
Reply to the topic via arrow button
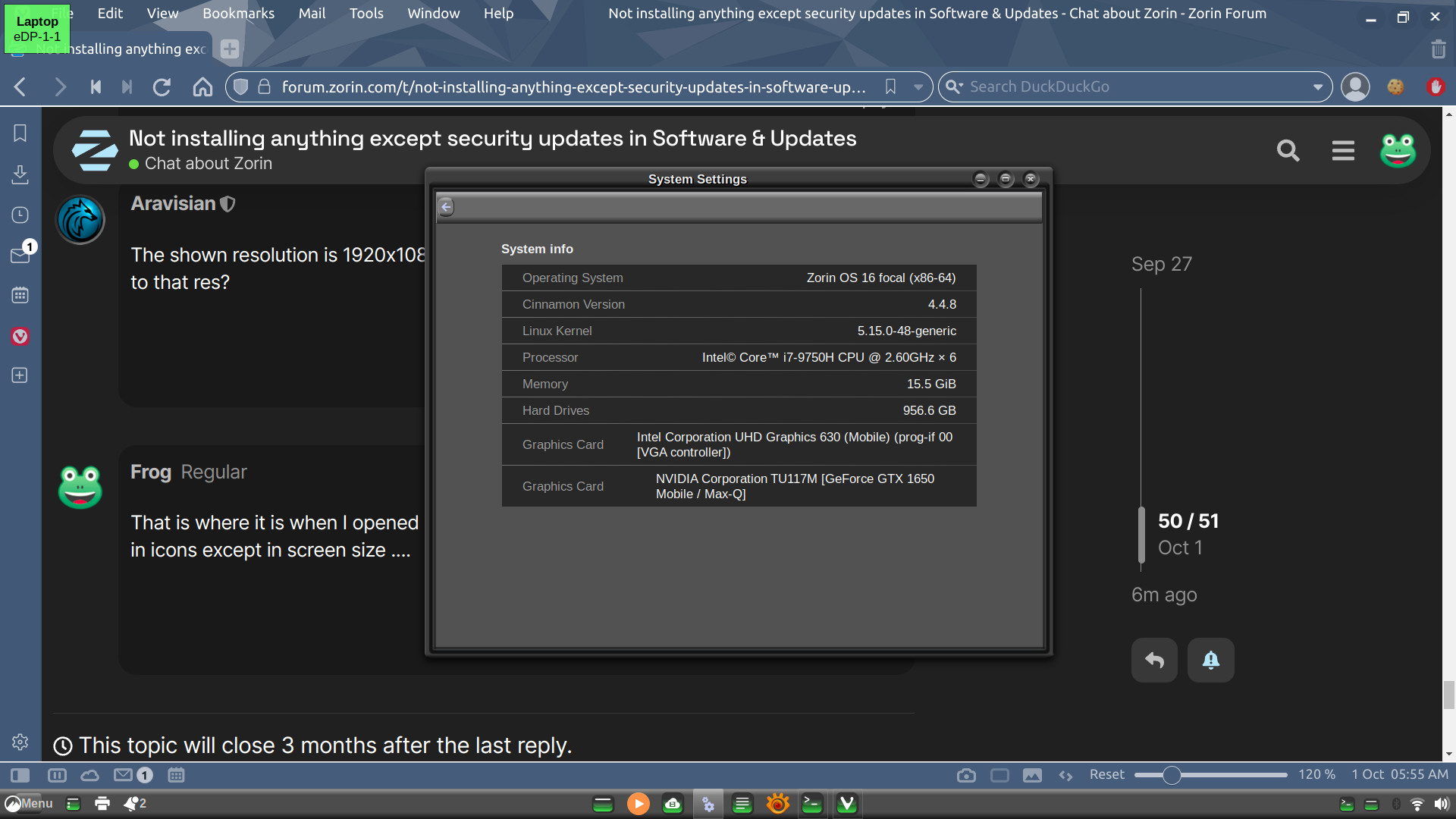[1154, 661]
